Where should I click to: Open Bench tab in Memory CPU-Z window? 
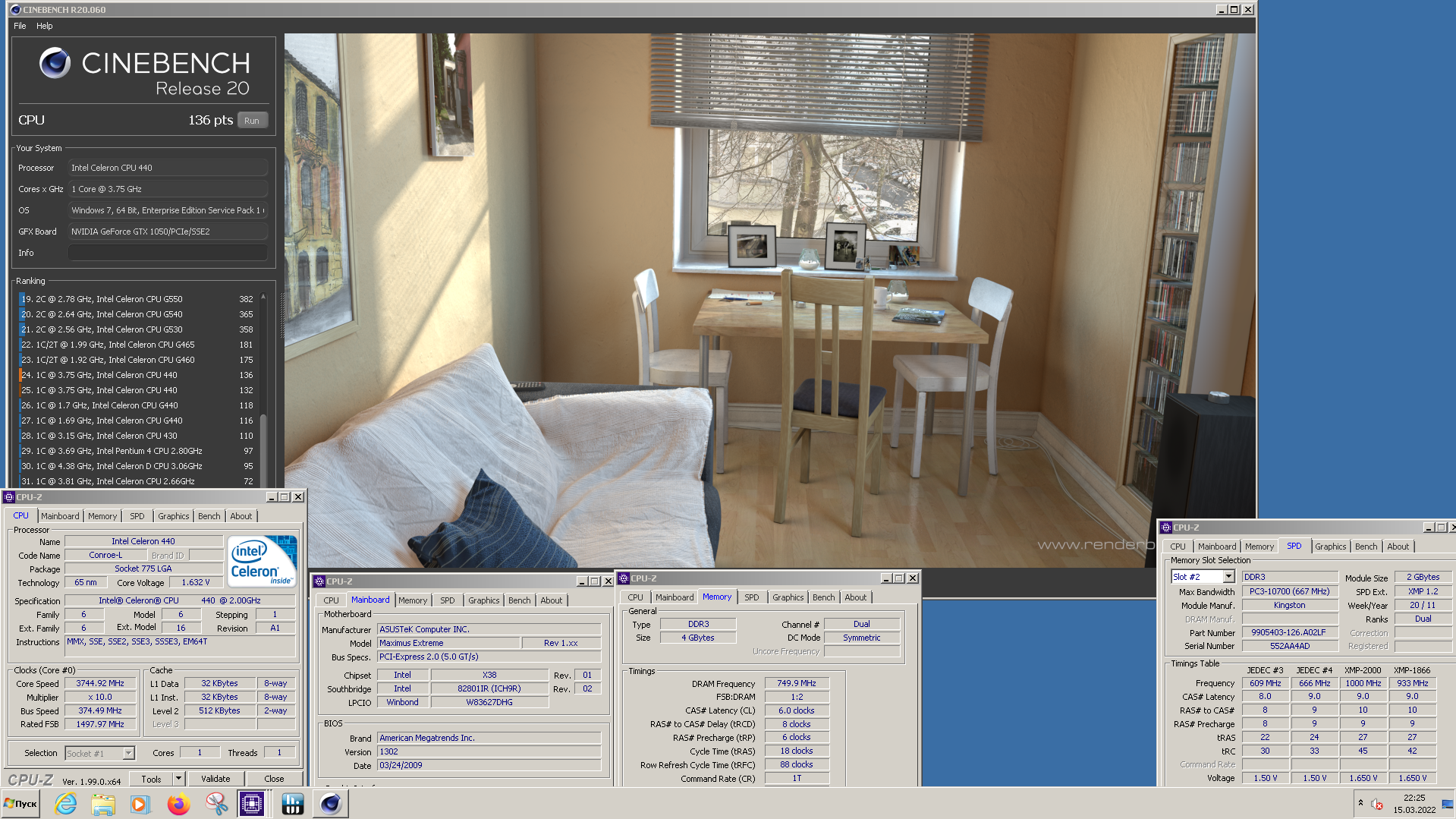click(x=823, y=597)
